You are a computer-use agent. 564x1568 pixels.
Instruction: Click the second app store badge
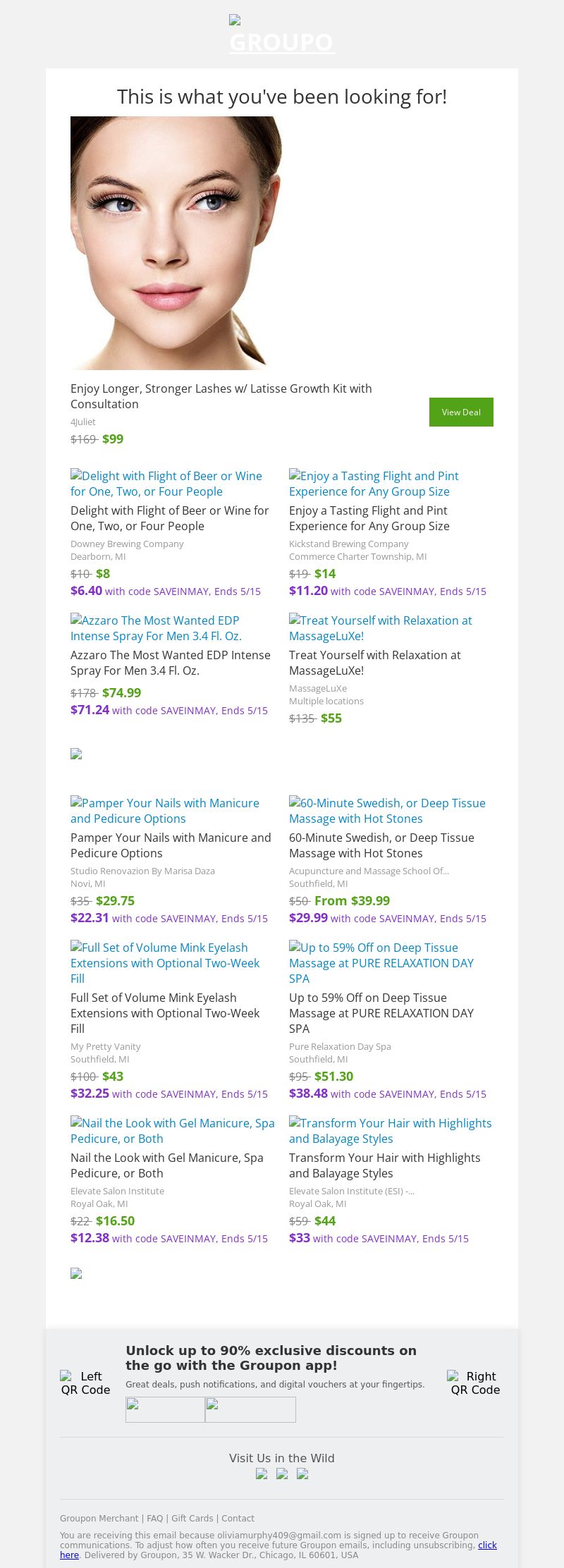[250, 1409]
